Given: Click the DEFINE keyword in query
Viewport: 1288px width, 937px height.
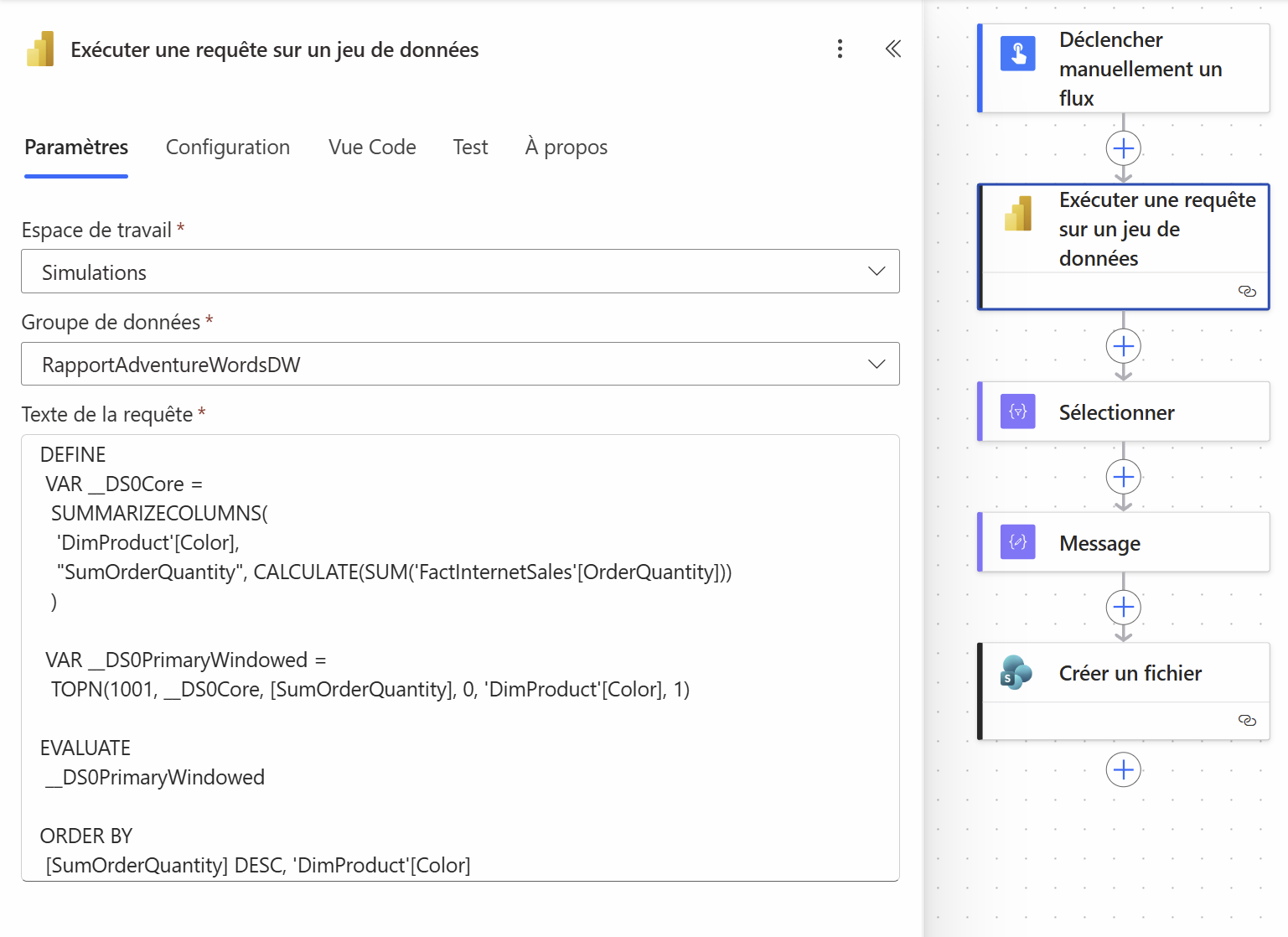Looking at the screenshot, I should [73, 454].
